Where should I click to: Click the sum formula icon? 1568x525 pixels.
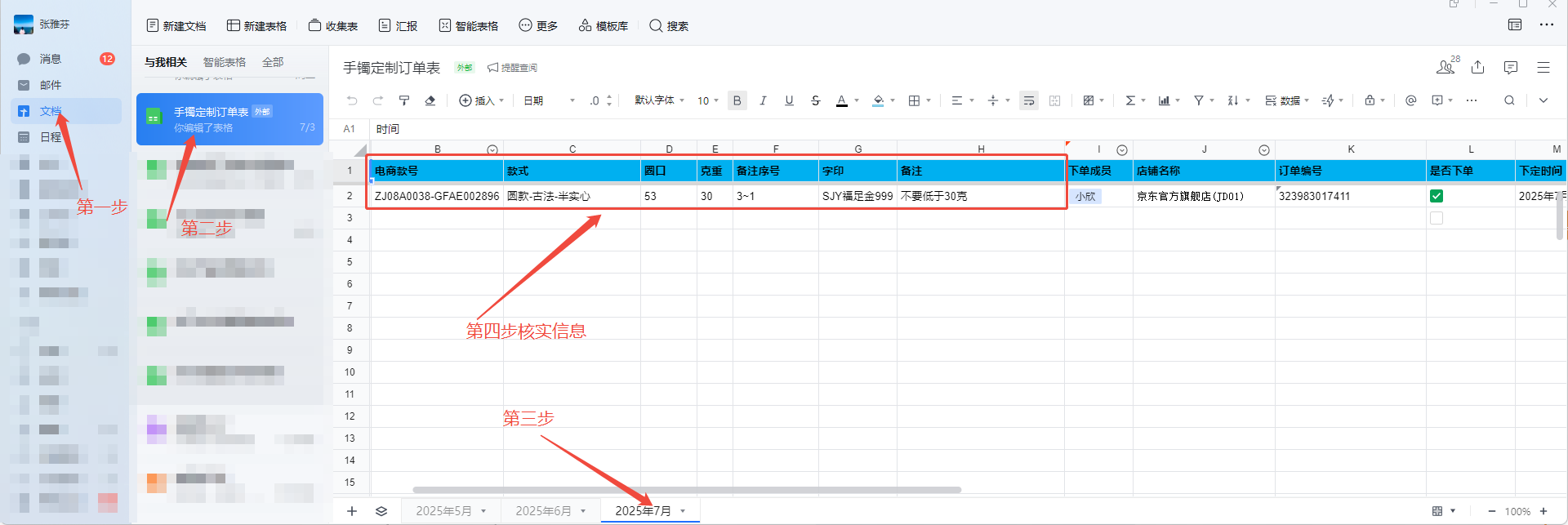pyautogui.click(x=1130, y=100)
